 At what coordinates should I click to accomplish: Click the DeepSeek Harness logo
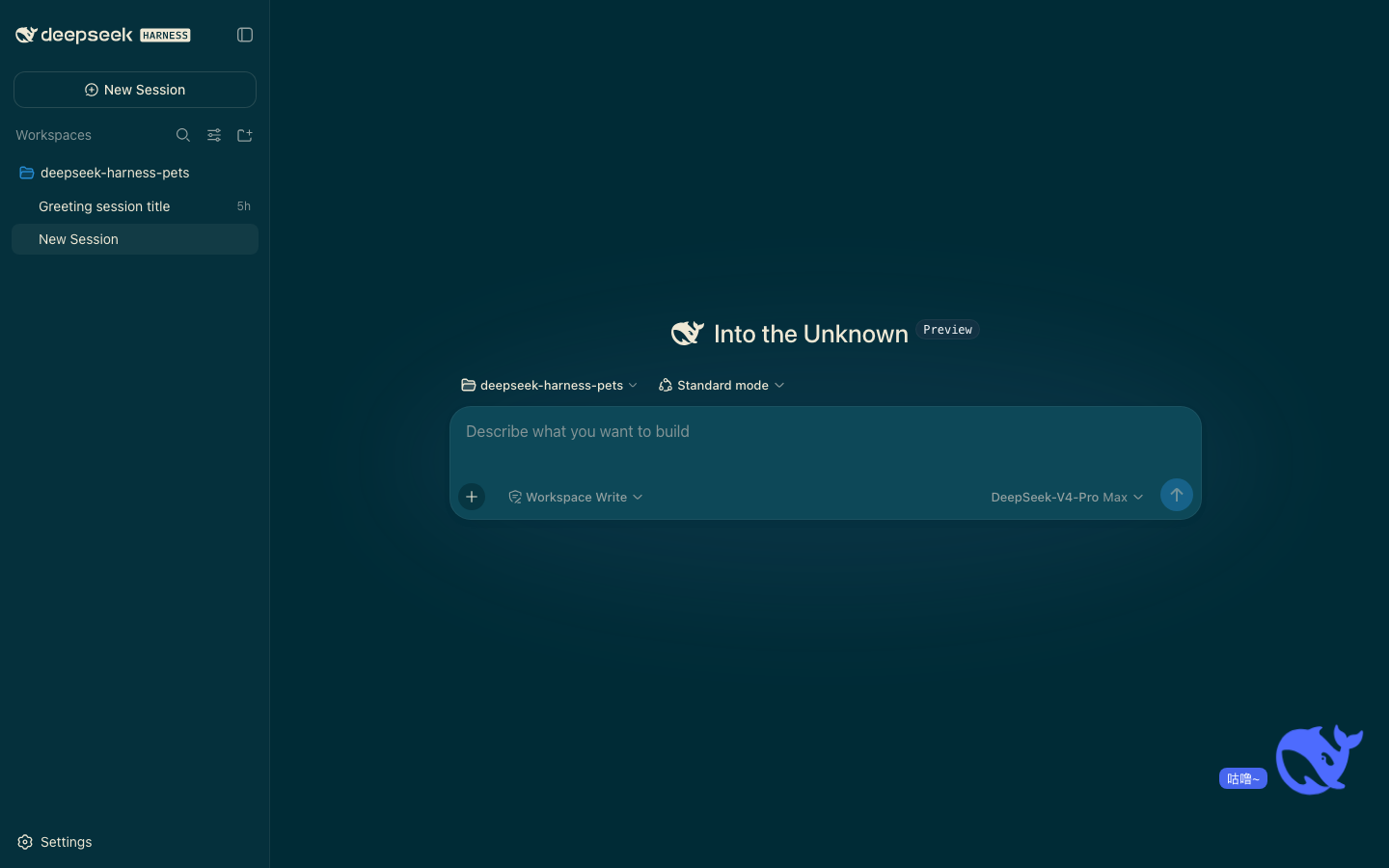(103, 35)
